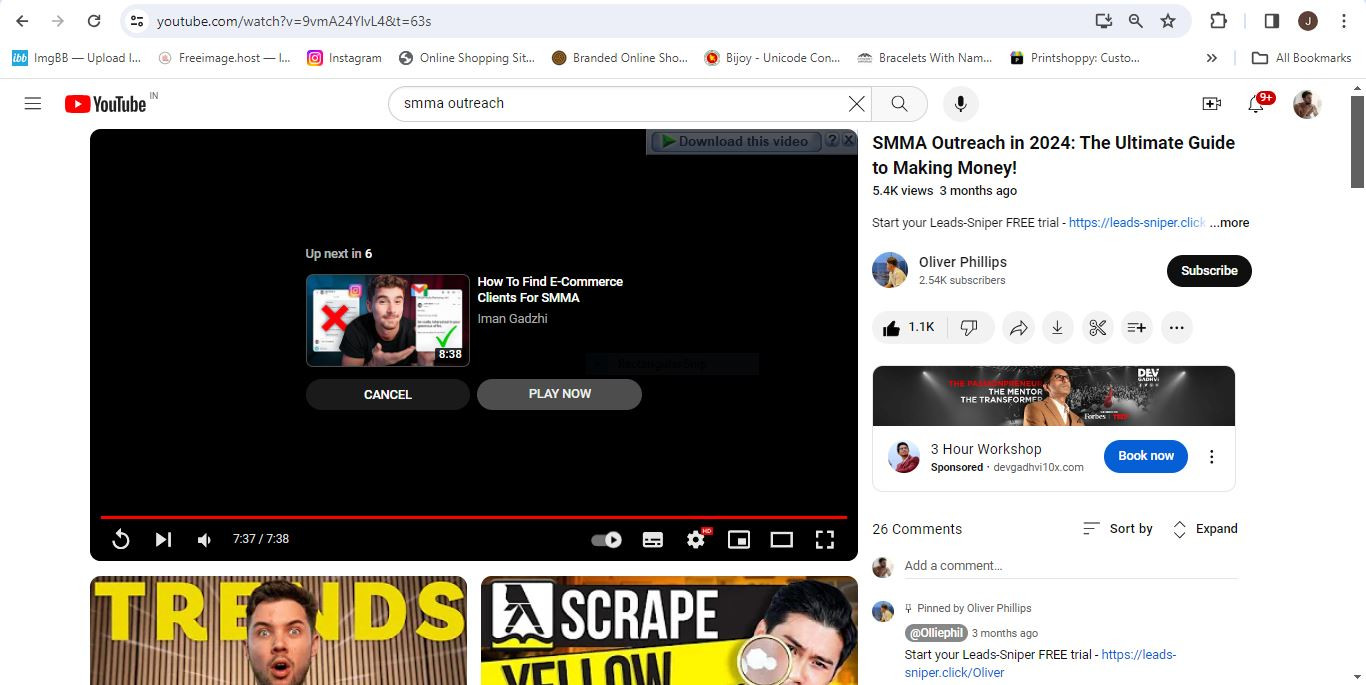Open the 3 Hour Workshop ad banner
This screenshot has width=1366, height=685.
1054,396
